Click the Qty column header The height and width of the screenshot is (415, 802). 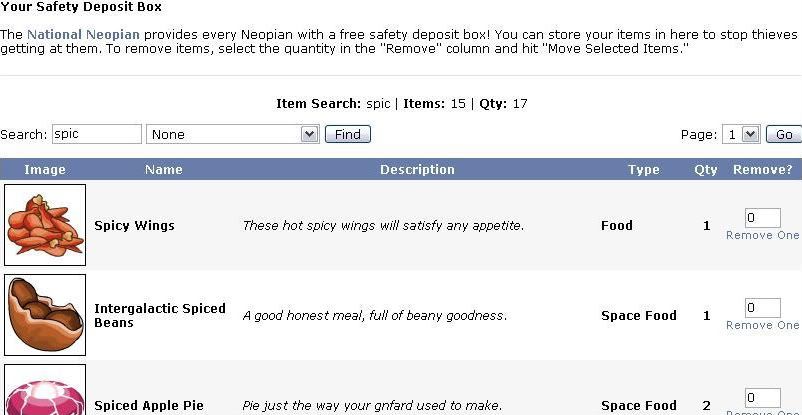pos(706,169)
